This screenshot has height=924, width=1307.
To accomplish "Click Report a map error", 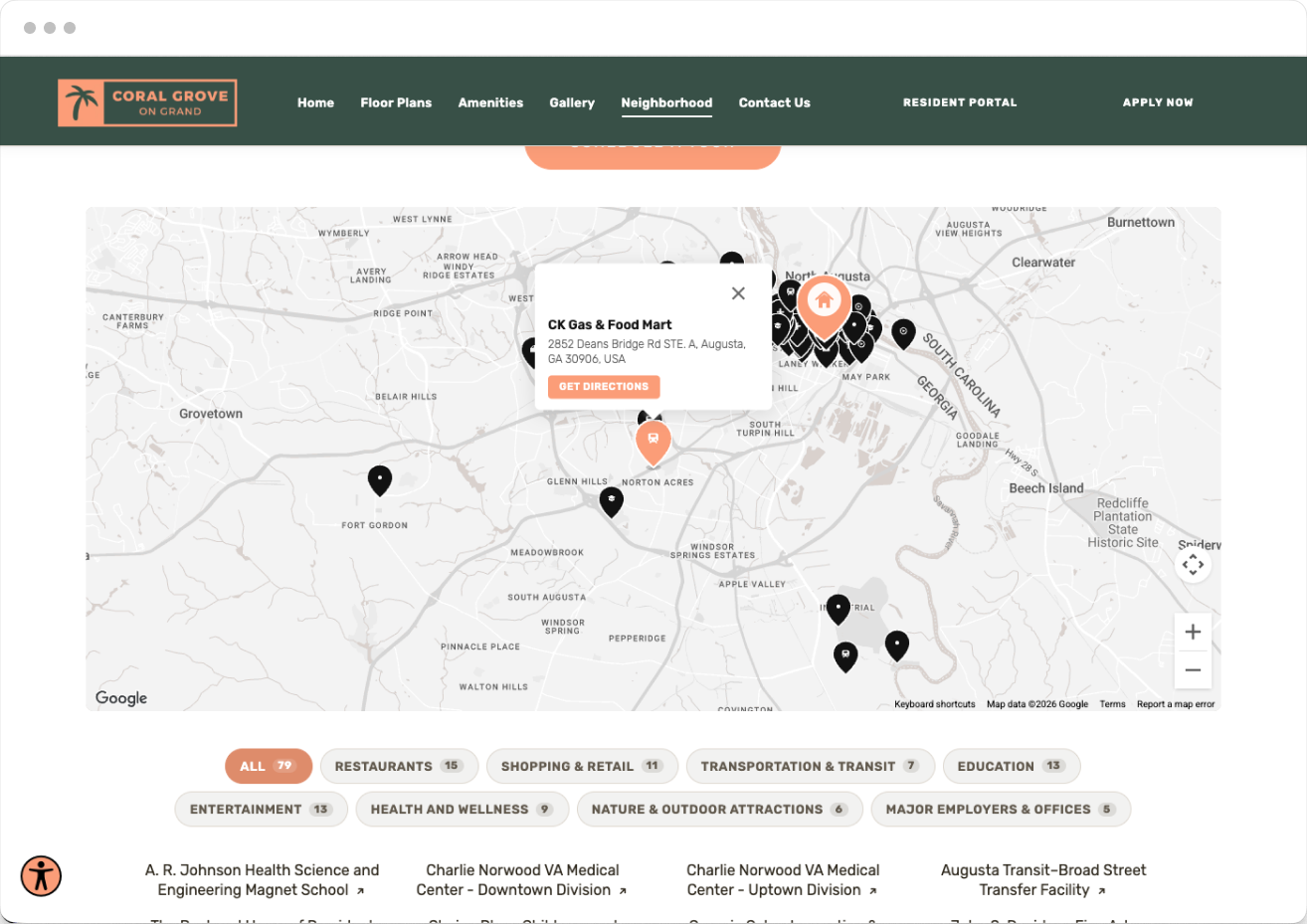I will pyautogui.click(x=1176, y=704).
